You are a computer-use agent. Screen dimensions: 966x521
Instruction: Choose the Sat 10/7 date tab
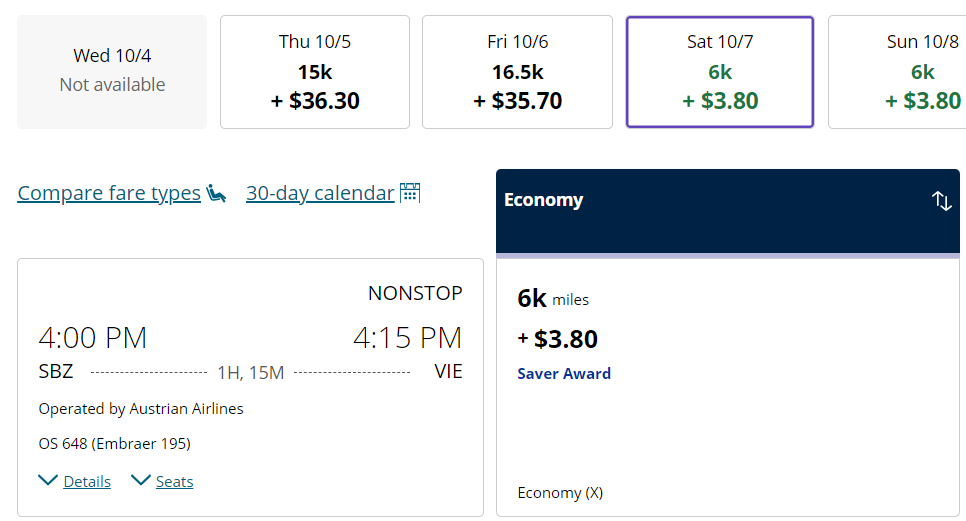720,72
